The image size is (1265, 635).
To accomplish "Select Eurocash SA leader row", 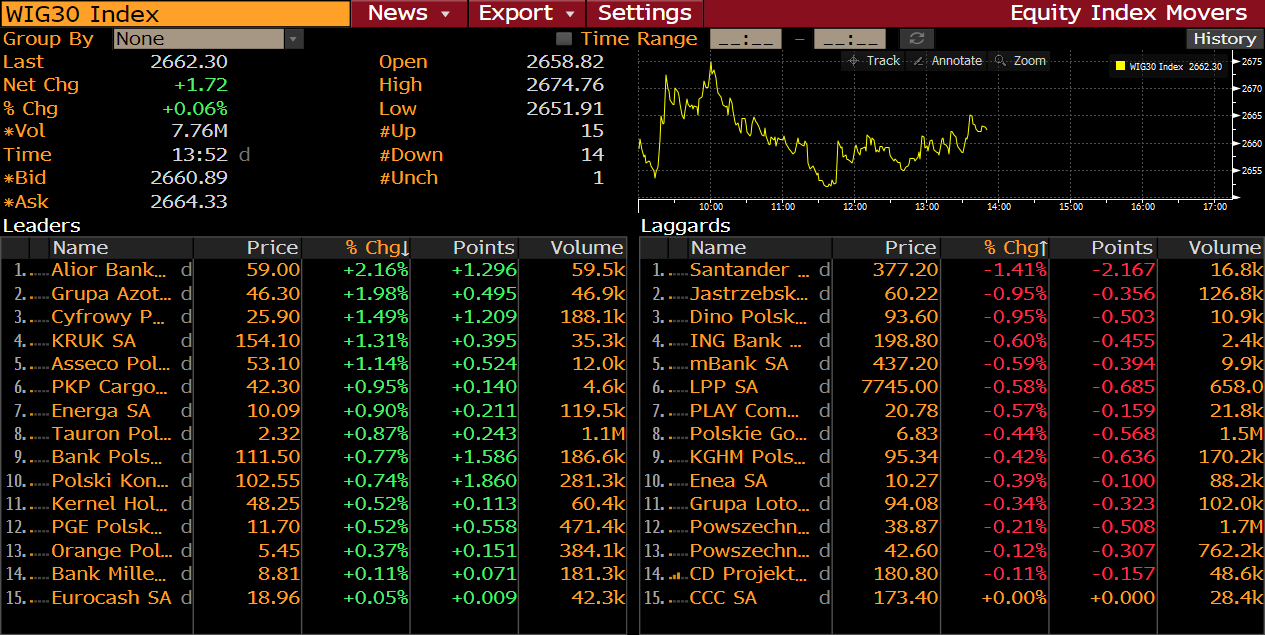I will point(314,598).
